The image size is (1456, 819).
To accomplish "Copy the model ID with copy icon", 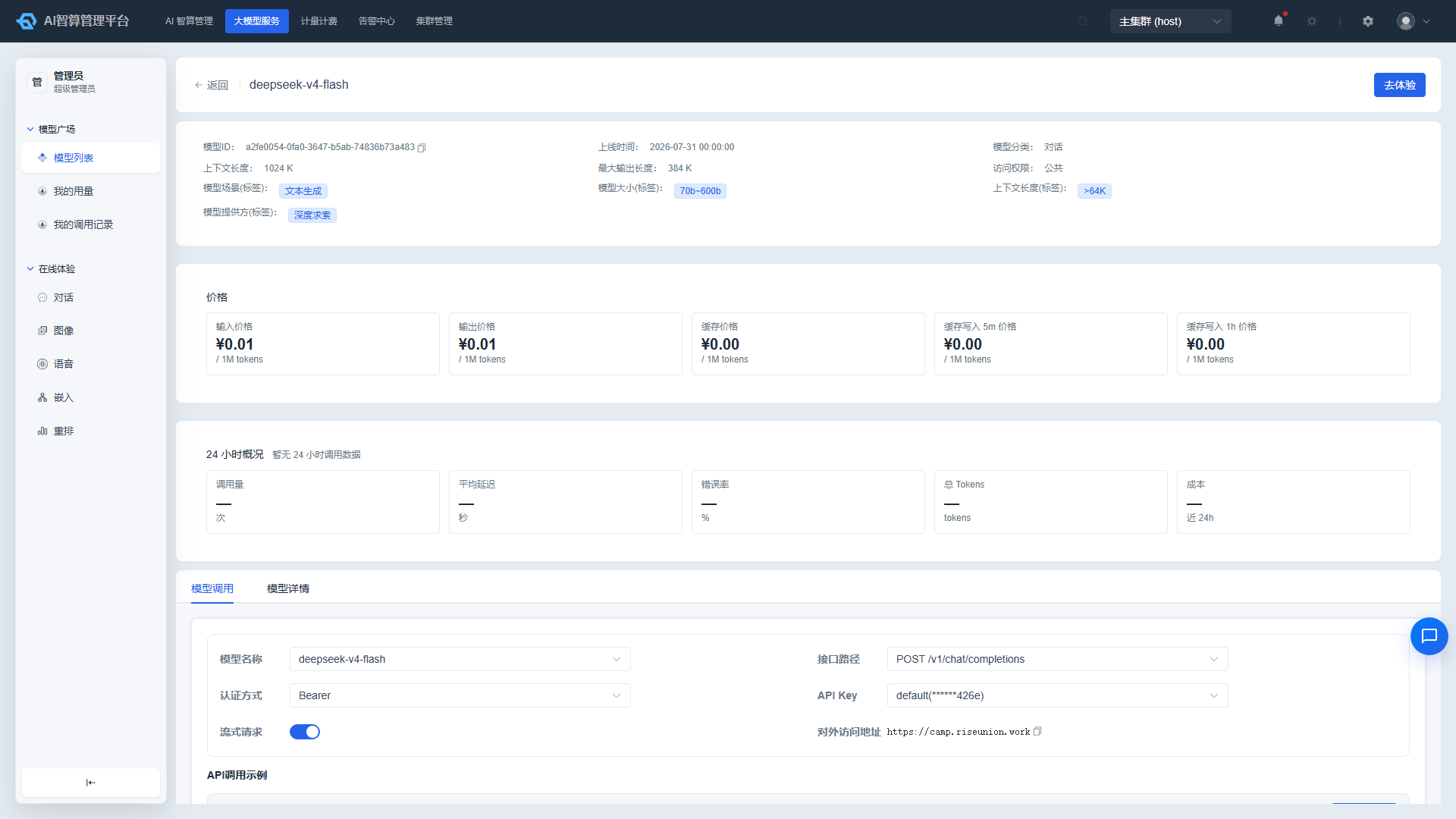I will point(422,148).
